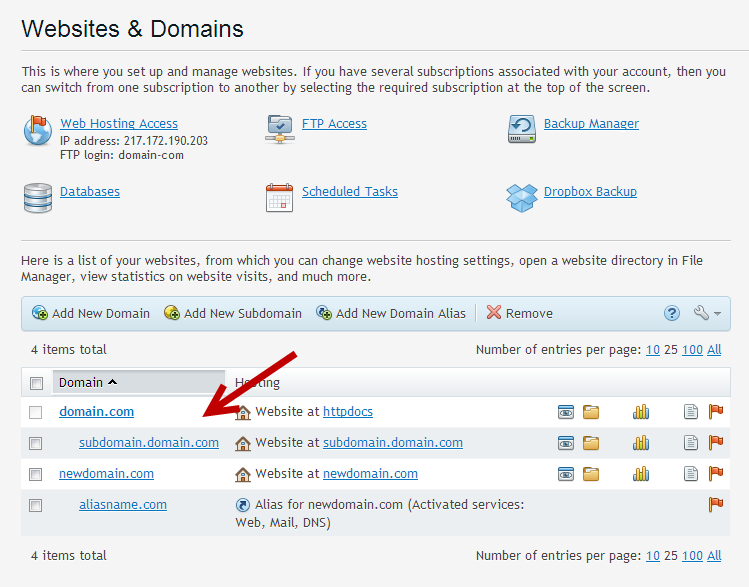Preview subdomain.domain.com site via preview icon
749x587 pixels.
(566, 443)
